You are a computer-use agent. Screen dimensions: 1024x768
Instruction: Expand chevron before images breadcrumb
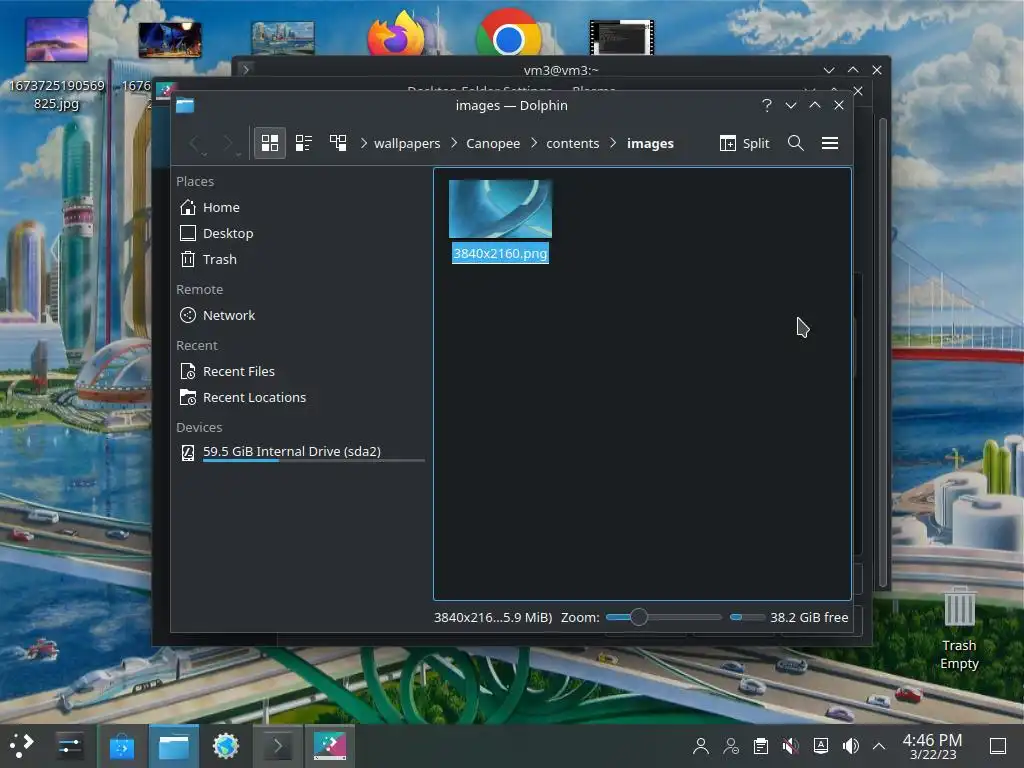pos(613,143)
